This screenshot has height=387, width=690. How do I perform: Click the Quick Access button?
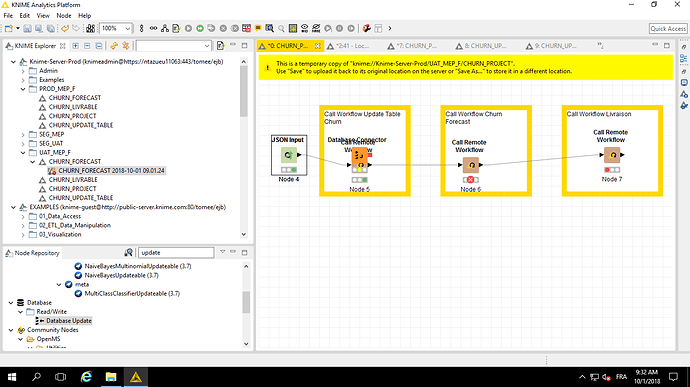tap(668, 29)
